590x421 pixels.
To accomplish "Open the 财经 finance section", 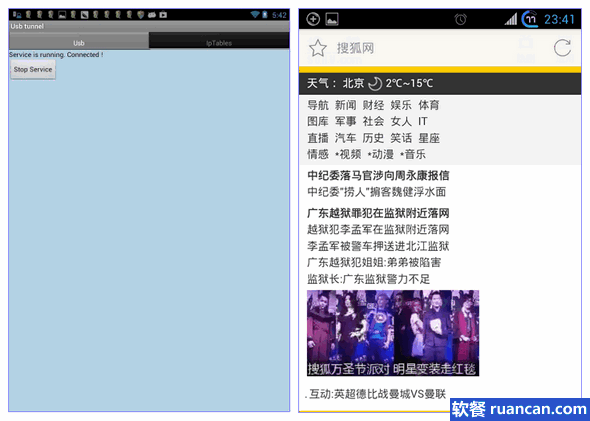I will 373,105.
